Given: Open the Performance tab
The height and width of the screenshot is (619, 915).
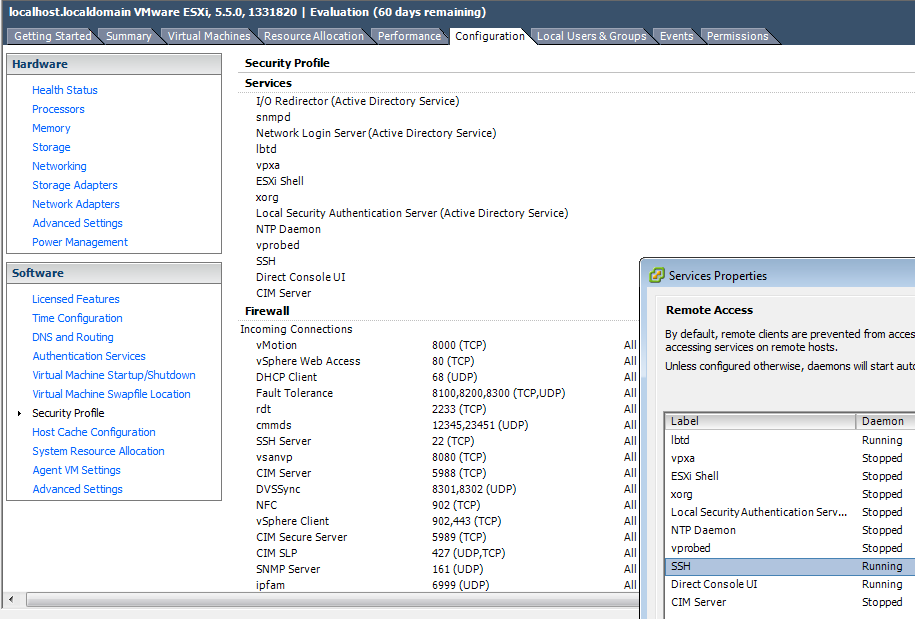Looking at the screenshot, I should (409, 36).
